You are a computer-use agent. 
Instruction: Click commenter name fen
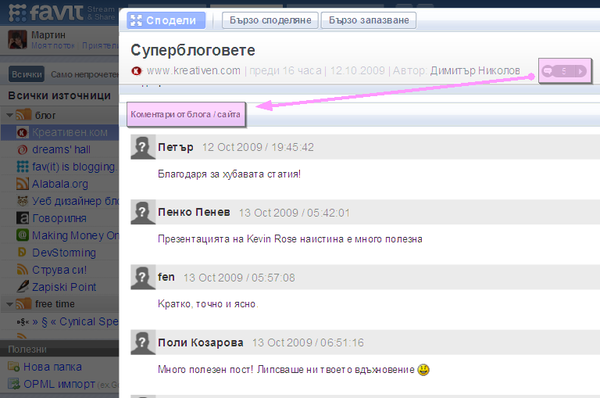point(166,277)
